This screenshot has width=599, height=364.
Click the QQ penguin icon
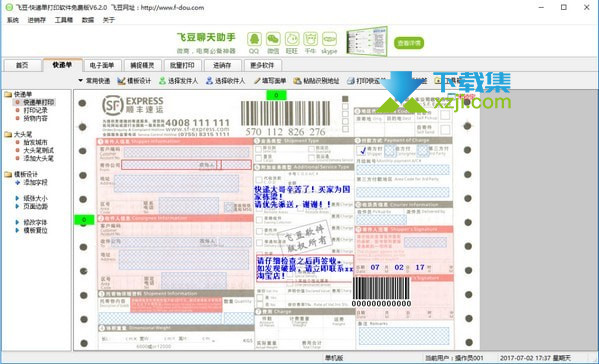click(x=254, y=39)
